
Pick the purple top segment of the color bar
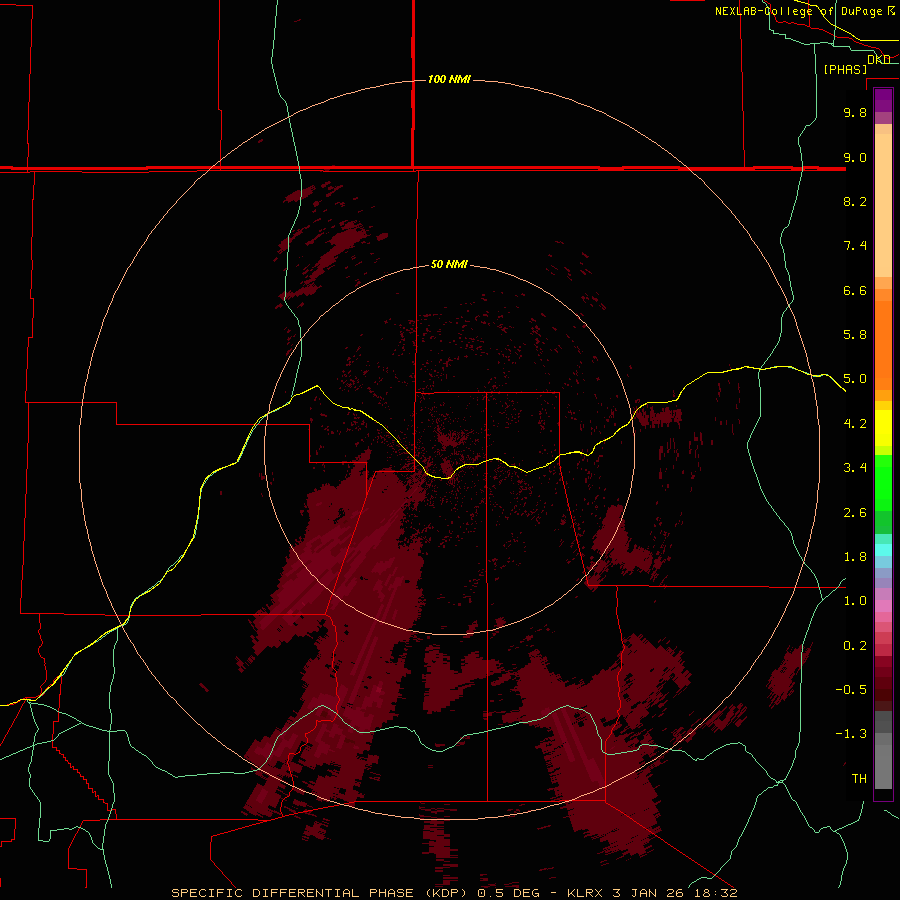tap(883, 100)
